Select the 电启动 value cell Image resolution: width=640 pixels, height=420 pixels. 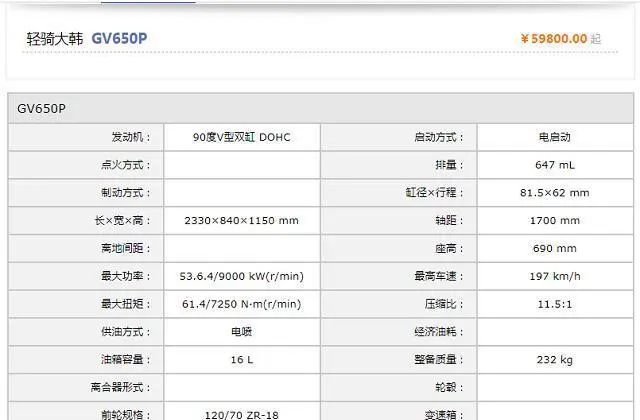(555, 137)
